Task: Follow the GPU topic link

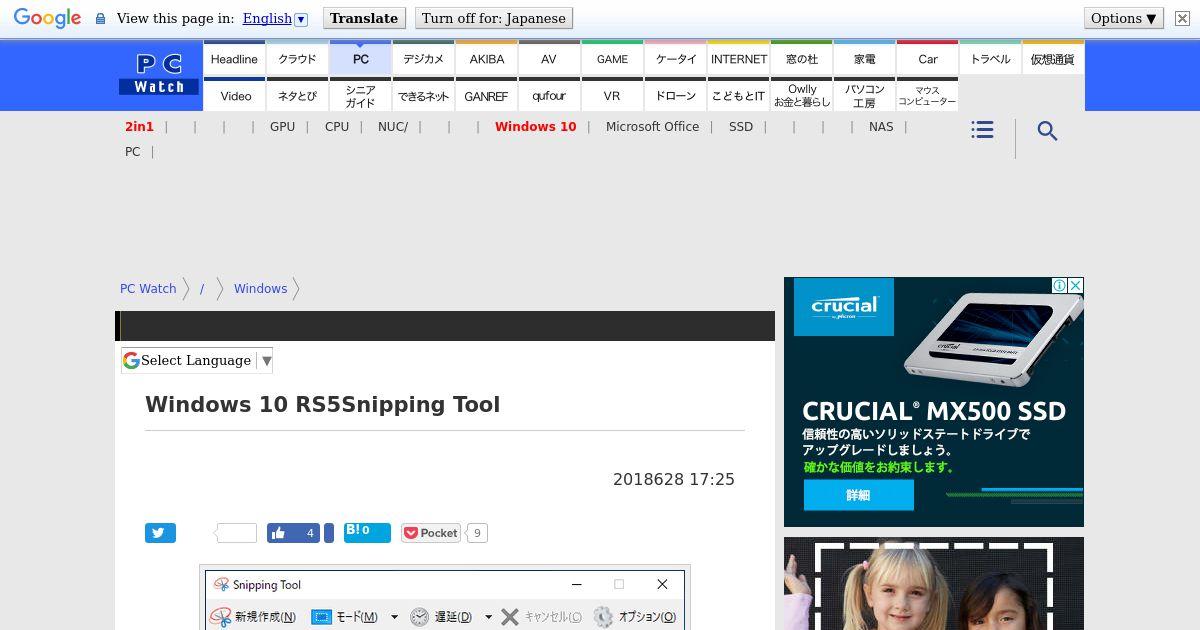Action: 282,127
